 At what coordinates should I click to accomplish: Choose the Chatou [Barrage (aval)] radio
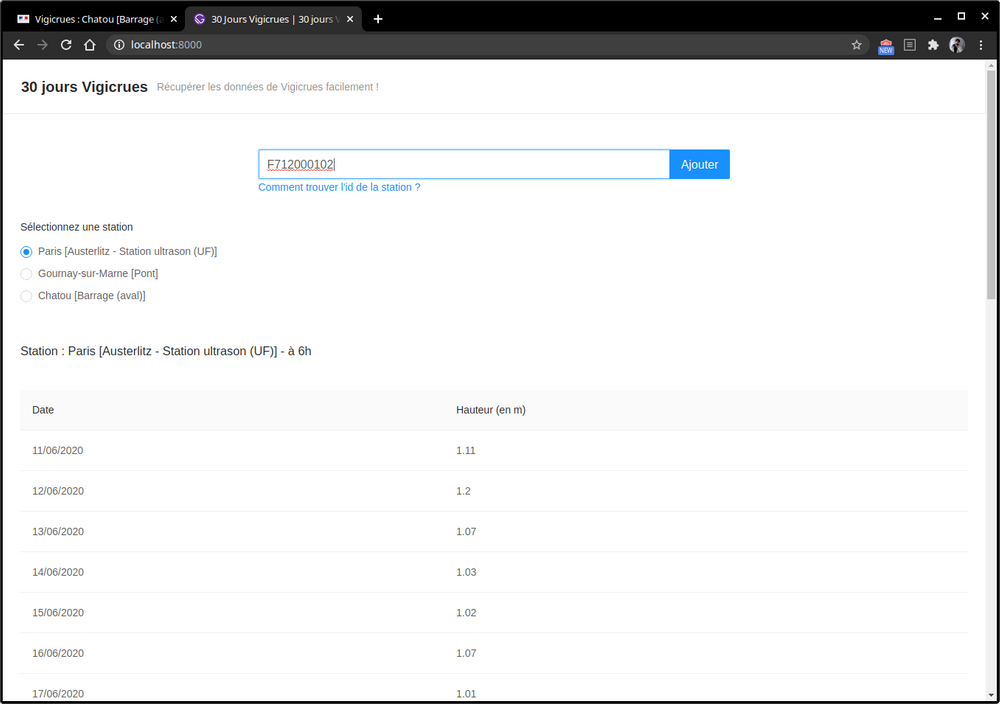(26, 296)
